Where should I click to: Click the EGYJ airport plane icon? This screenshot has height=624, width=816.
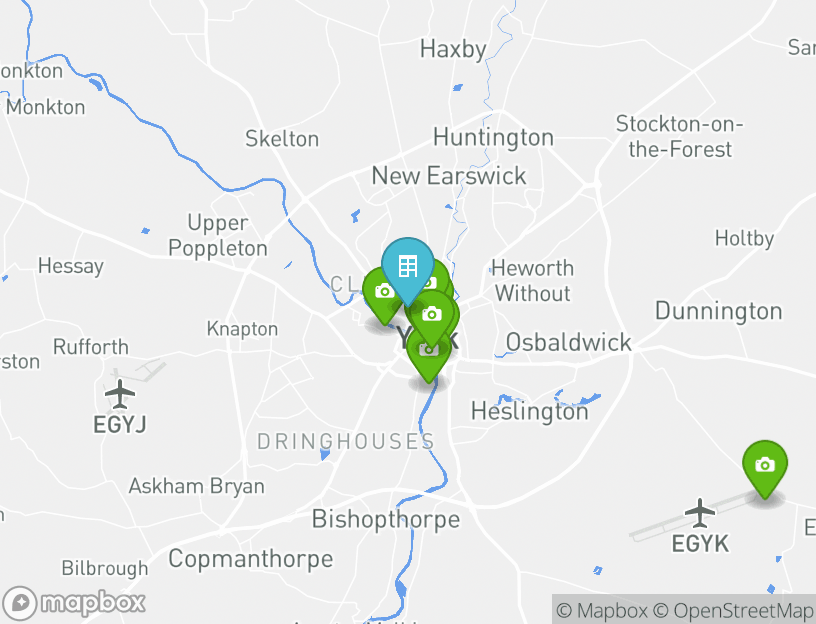point(120,394)
